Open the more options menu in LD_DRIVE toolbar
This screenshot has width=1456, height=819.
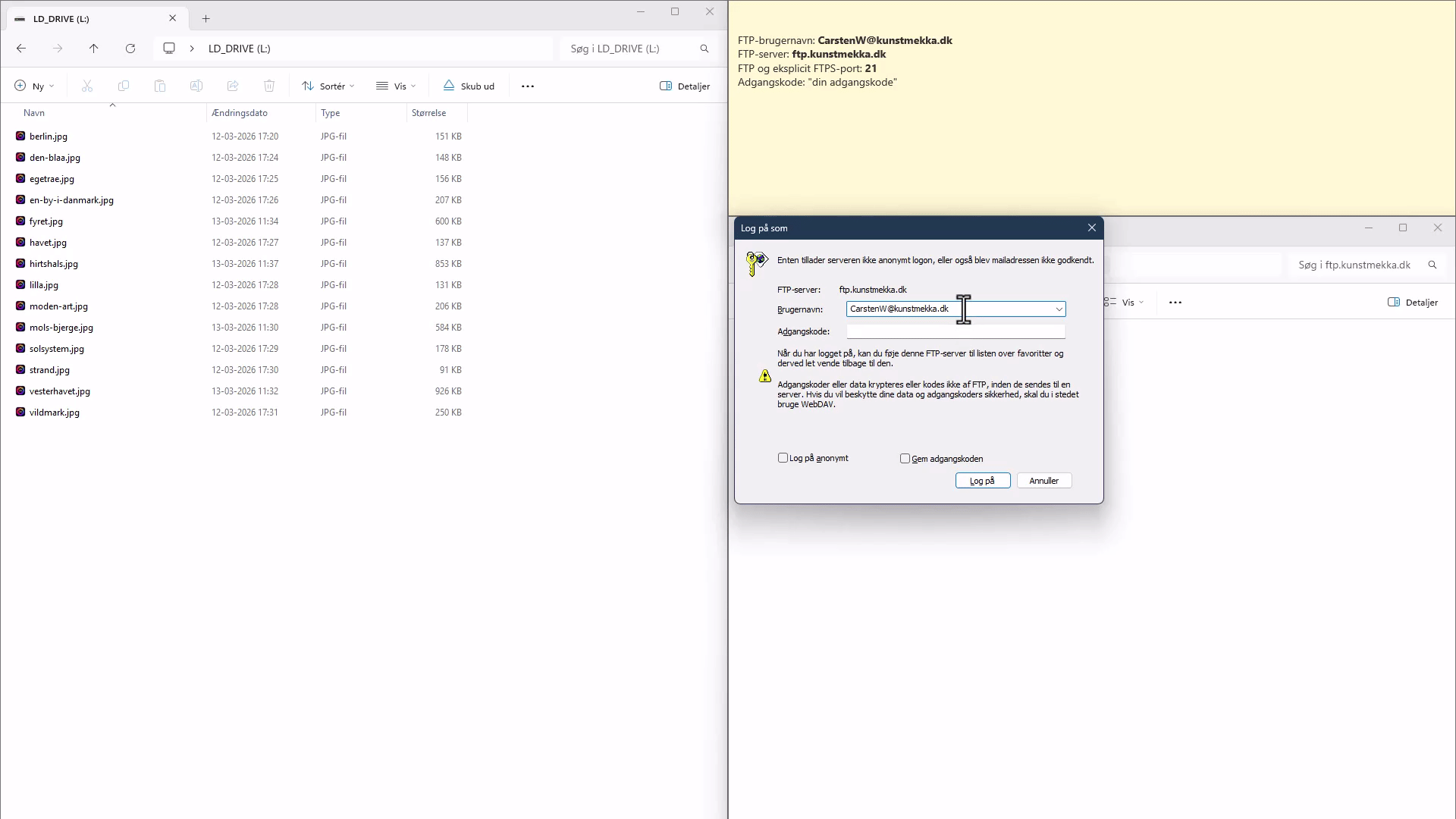(x=528, y=86)
